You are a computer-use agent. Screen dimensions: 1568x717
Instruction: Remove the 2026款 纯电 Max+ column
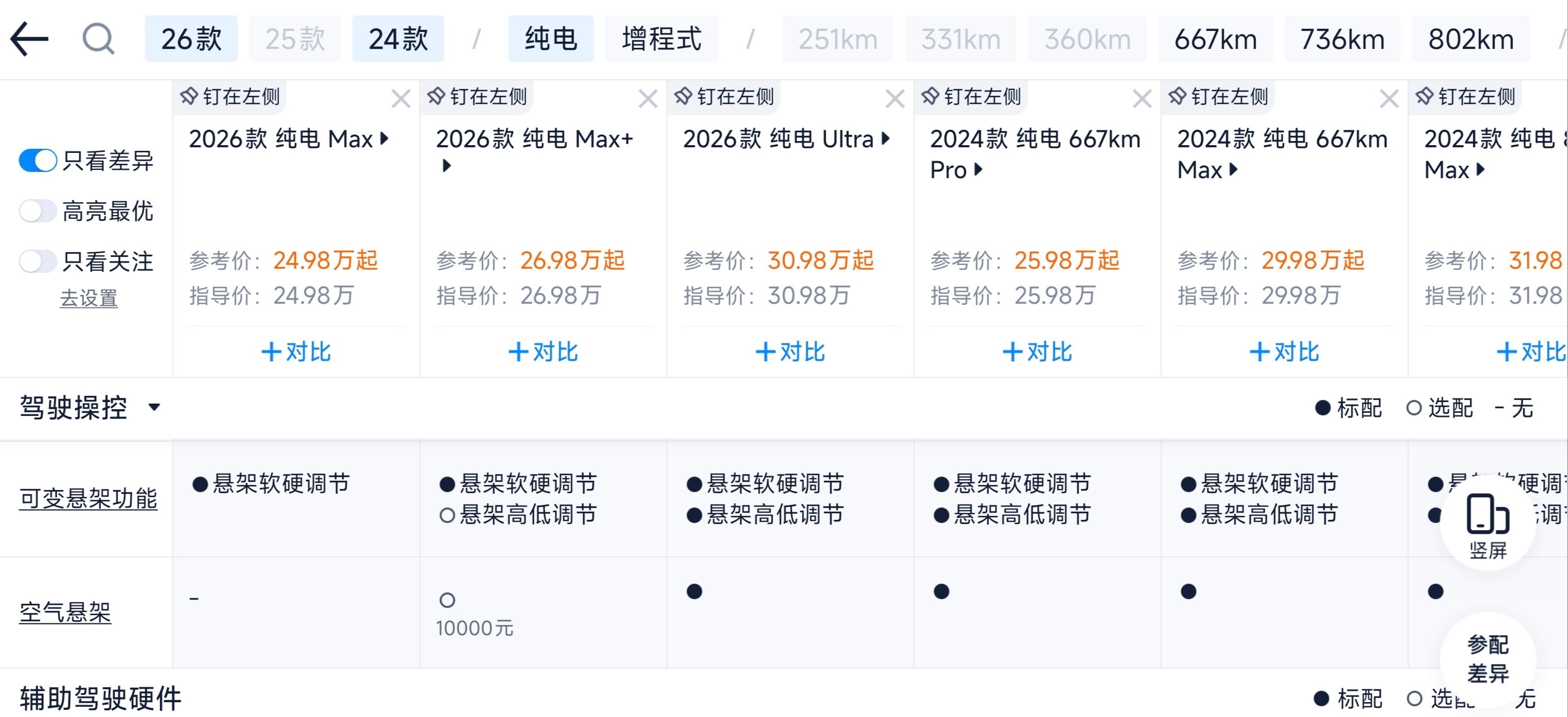pos(648,99)
